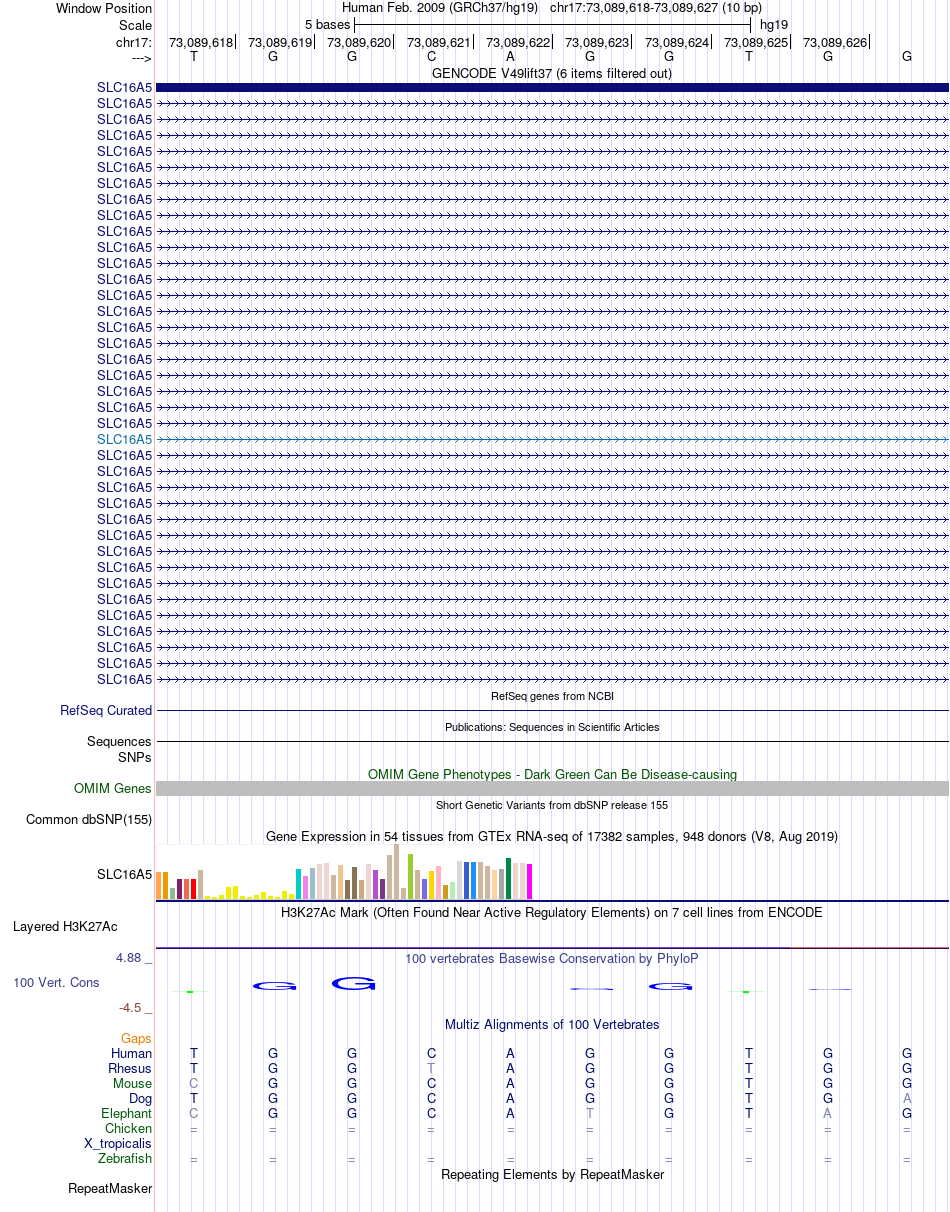The width and height of the screenshot is (950, 1212).
Task: Click the Dog species label
Action: point(140,1098)
